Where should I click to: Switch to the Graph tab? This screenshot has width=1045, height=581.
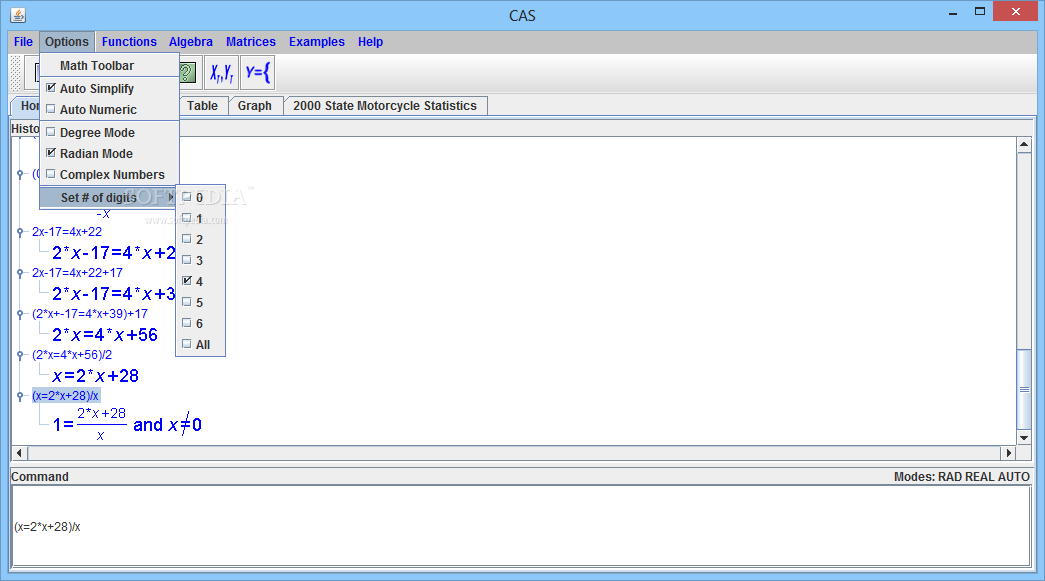tap(255, 105)
